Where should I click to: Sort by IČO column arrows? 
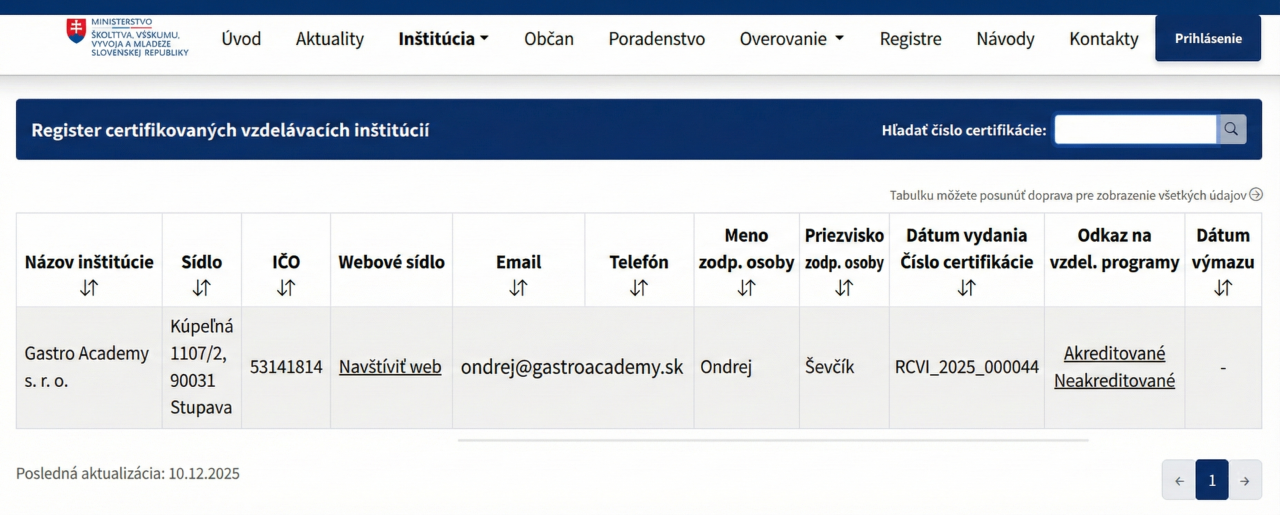coord(286,288)
